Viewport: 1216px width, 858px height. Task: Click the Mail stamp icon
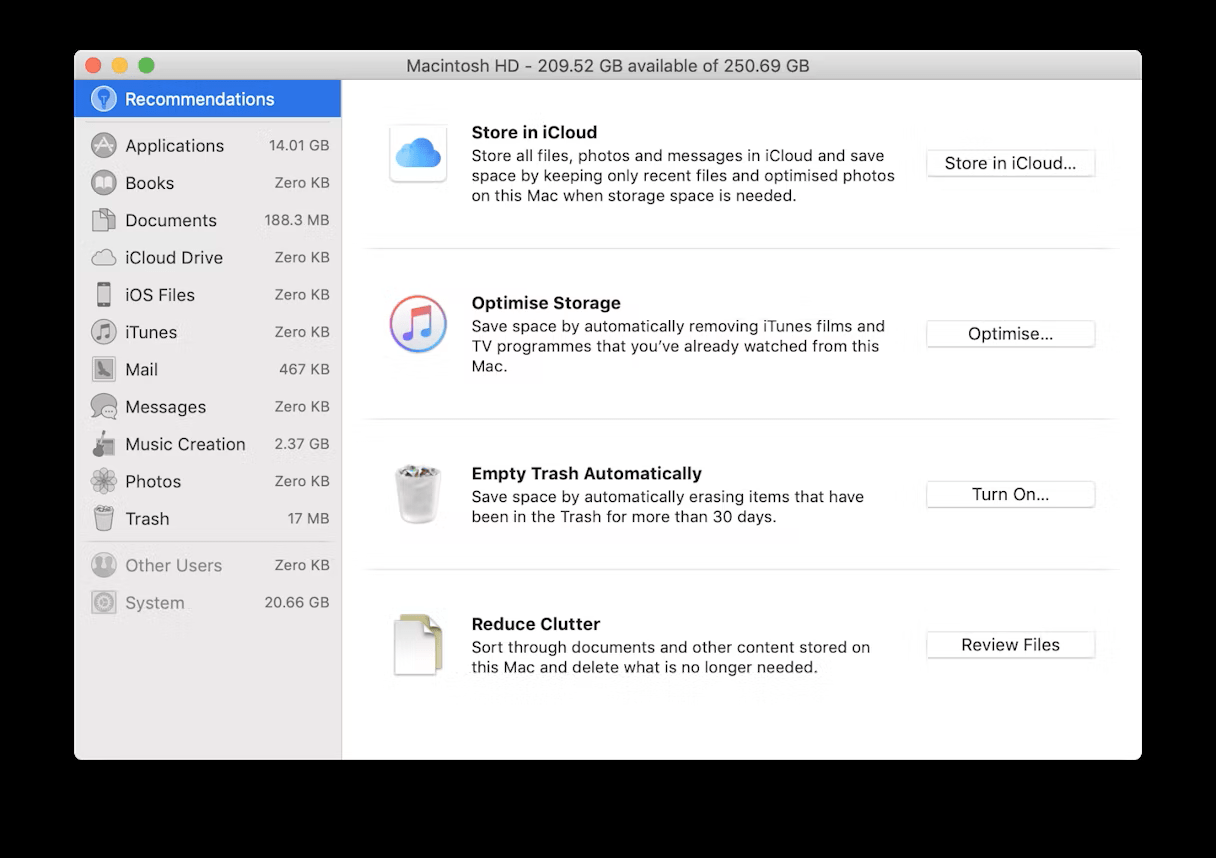pyautogui.click(x=104, y=369)
